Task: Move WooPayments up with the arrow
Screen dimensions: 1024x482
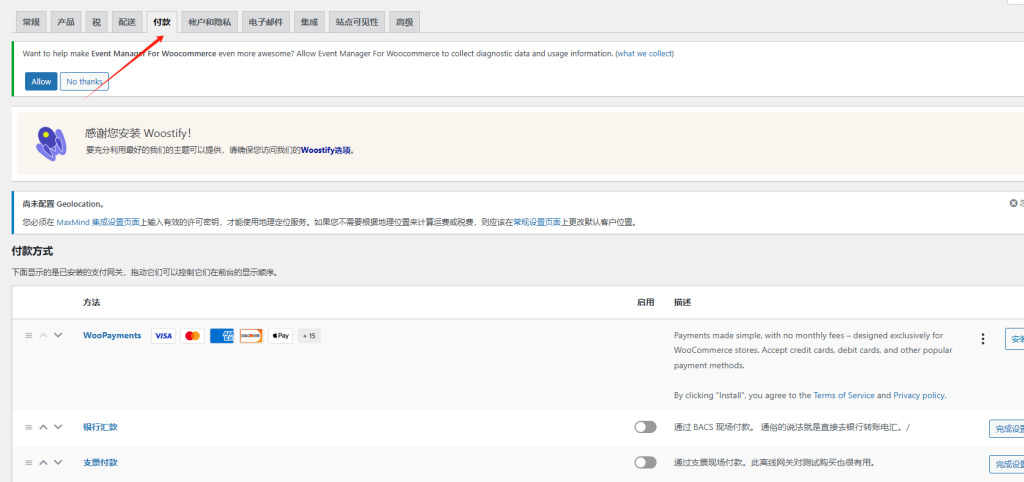Action: [x=43, y=336]
